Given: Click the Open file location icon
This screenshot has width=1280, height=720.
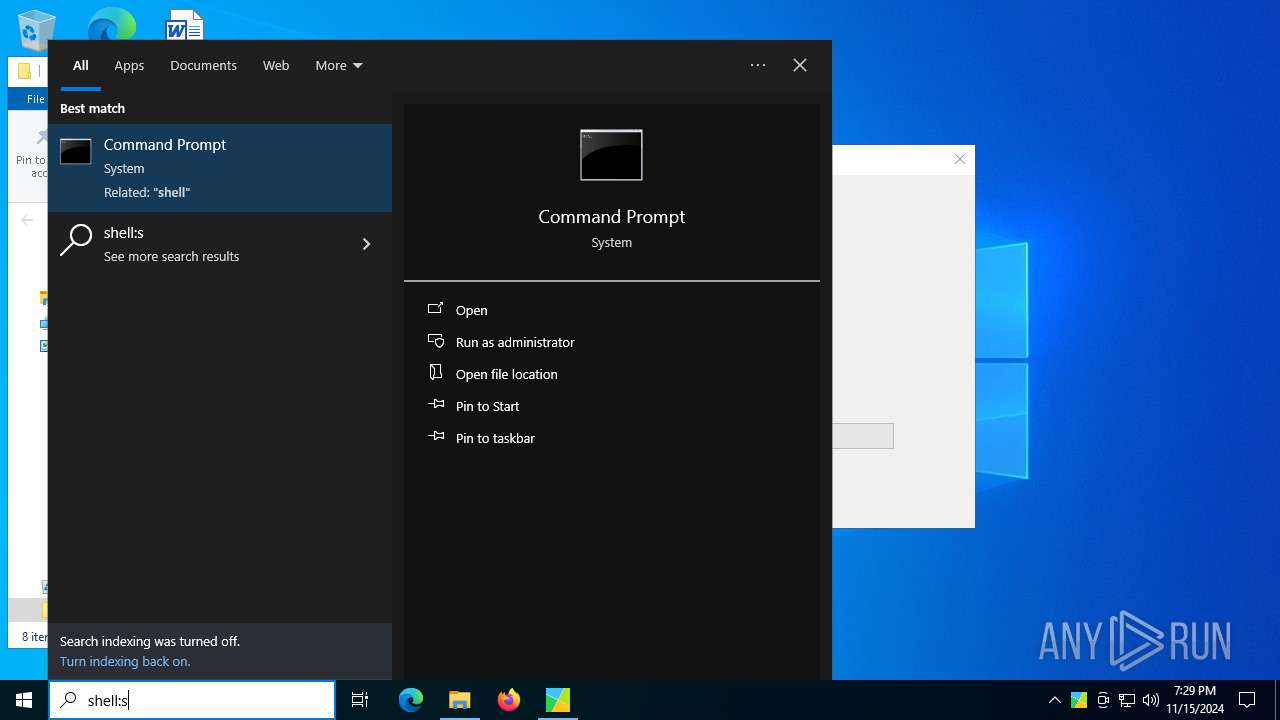Looking at the screenshot, I should (436, 372).
